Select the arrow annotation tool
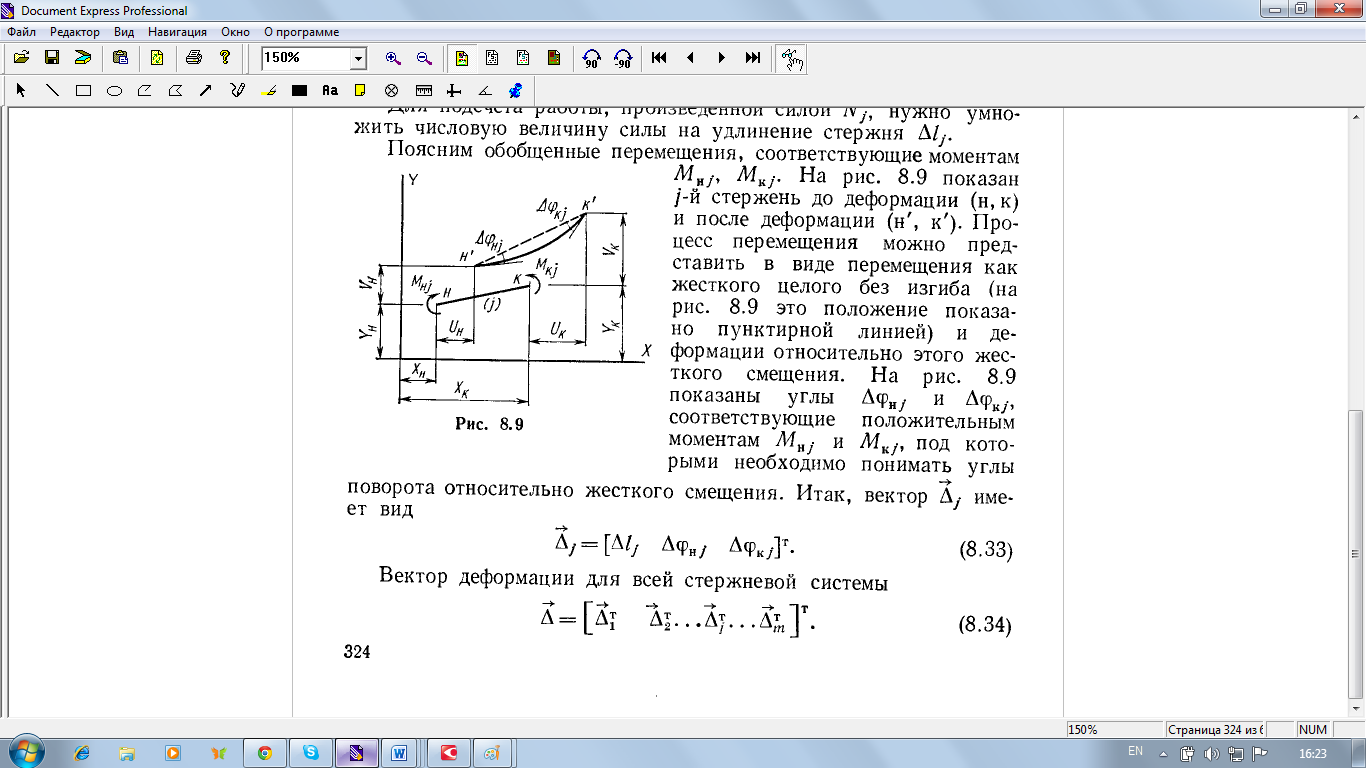The width and height of the screenshot is (1366, 768). [206, 90]
